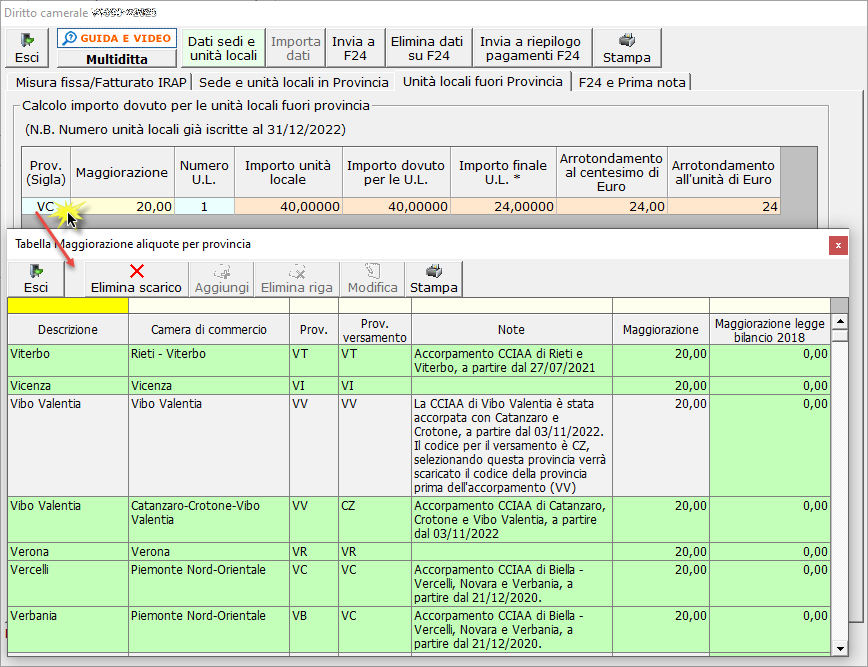The width and height of the screenshot is (868, 667).
Task: Click Elimina scarico red X button
Action: pyautogui.click(x=136, y=278)
